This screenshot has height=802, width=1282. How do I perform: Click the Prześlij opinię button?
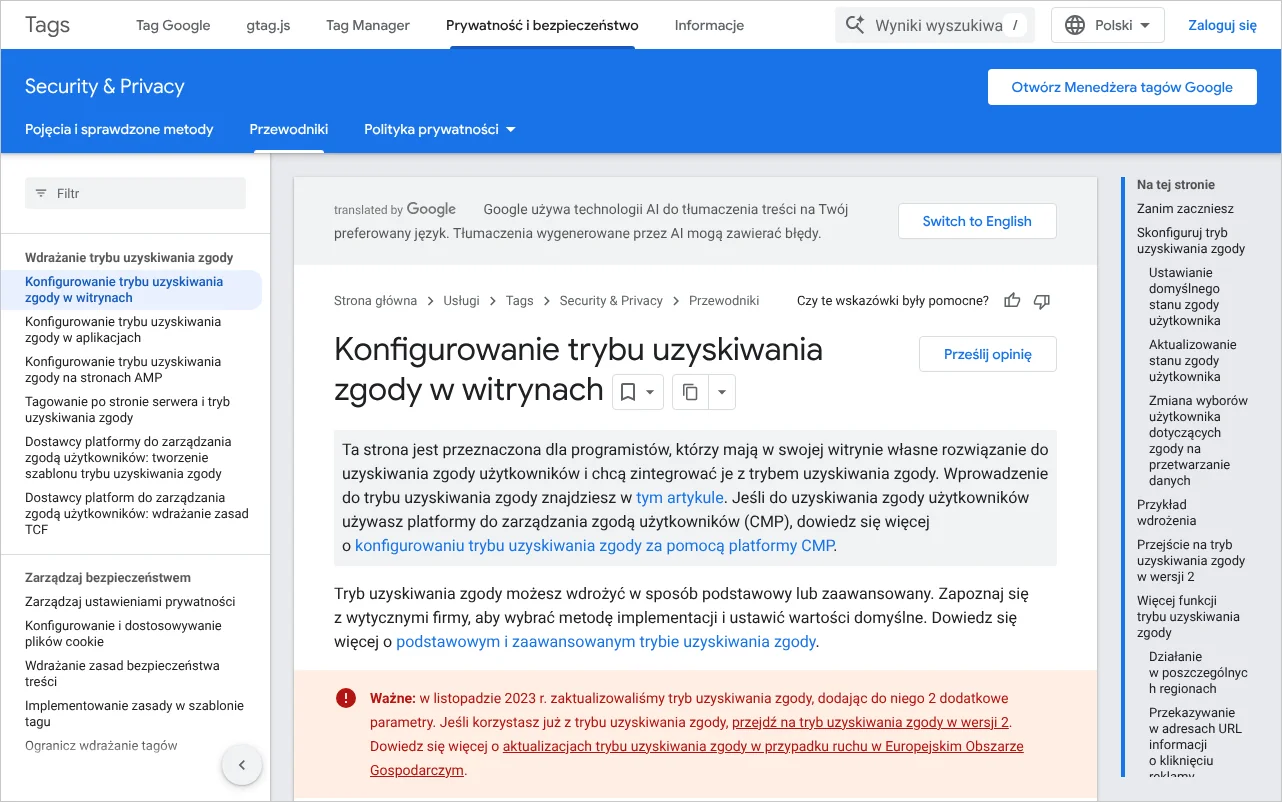(x=987, y=354)
